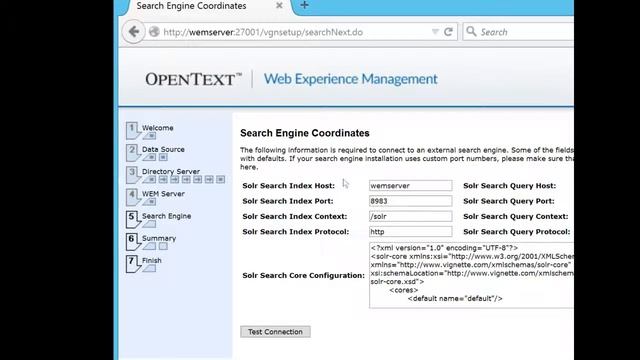The width and height of the screenshot is (640, 360).
Task: Click the Web Experience Management title
Action: [x=351, y=79]
